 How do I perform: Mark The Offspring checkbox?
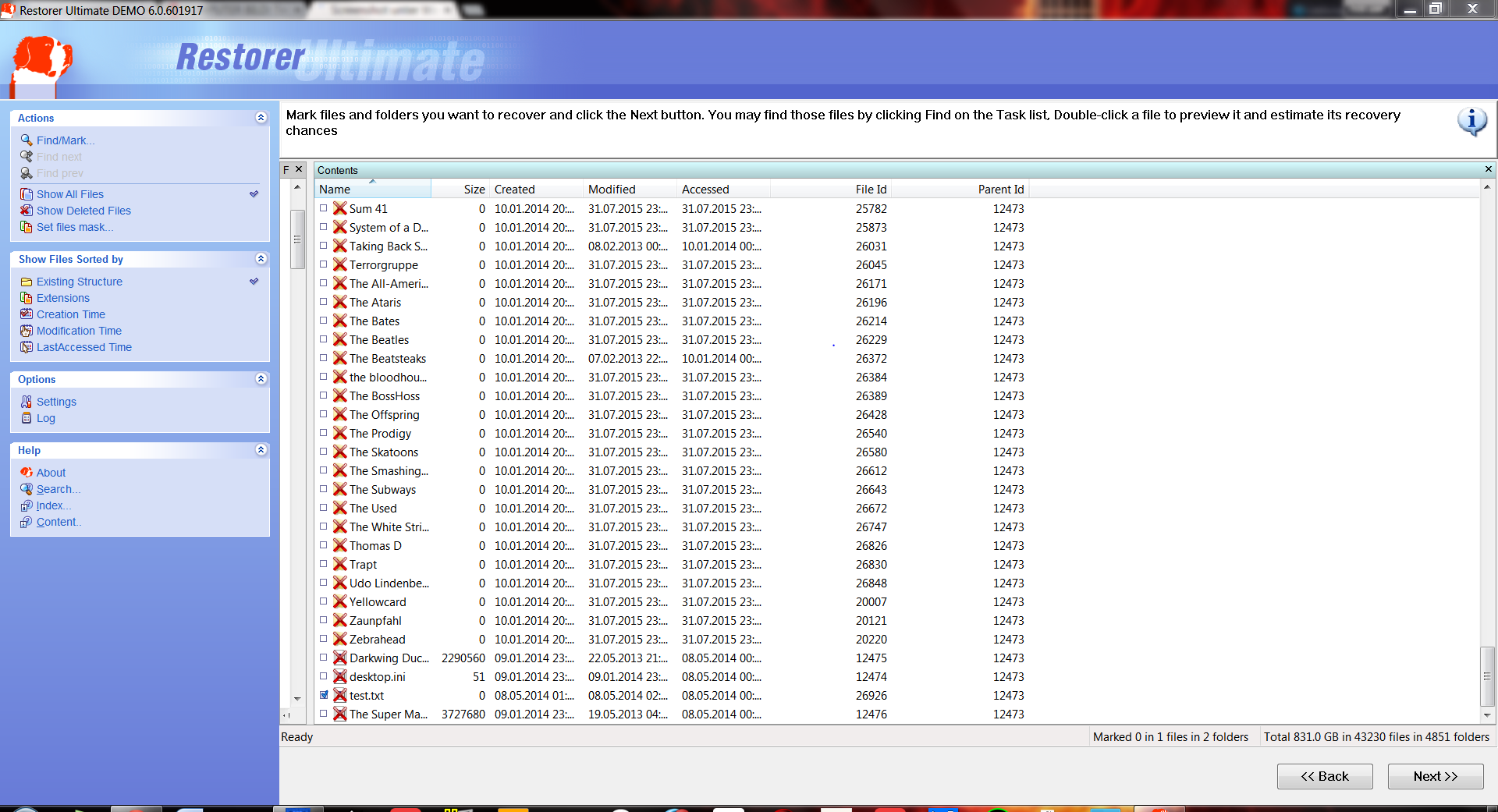324,414
